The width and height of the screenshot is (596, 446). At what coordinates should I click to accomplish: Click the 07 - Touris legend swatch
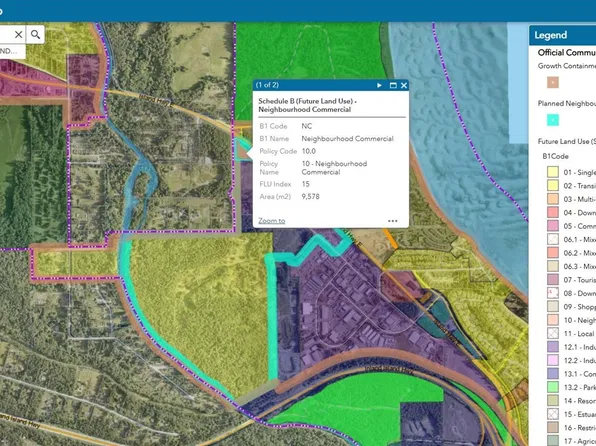(x=553, y=279)
